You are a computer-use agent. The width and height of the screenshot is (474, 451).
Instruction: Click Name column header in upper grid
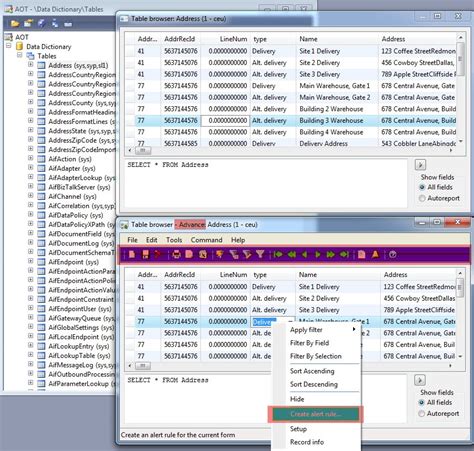[337, 39]
